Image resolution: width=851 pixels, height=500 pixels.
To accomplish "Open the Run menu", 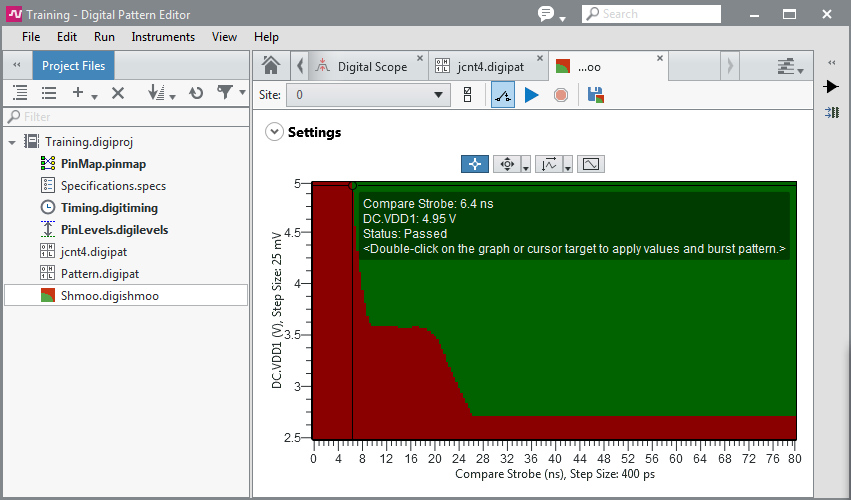I will [x=104, y=37].
